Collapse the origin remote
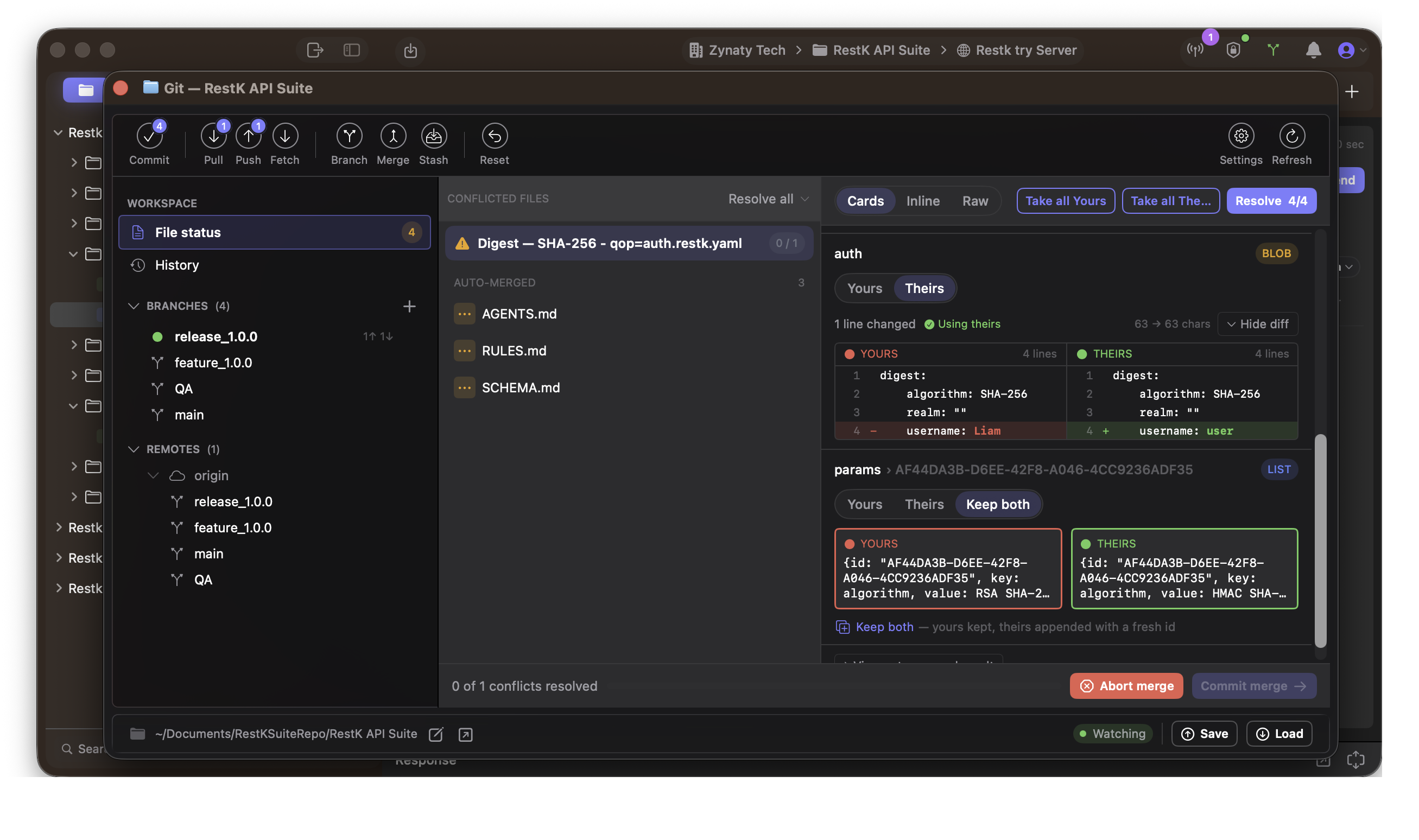This screenshot has width=1419, height=840. point(153,475)
